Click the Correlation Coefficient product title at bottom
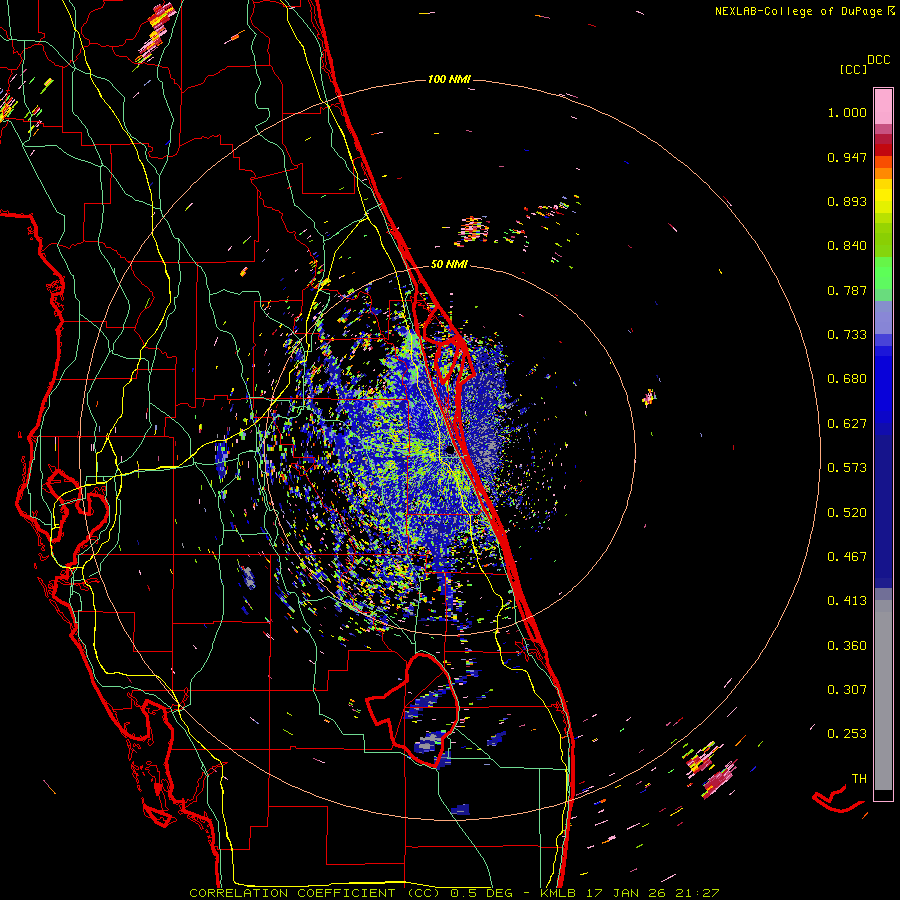The height and width of the screenshot is (900, 900). [454, 893]
